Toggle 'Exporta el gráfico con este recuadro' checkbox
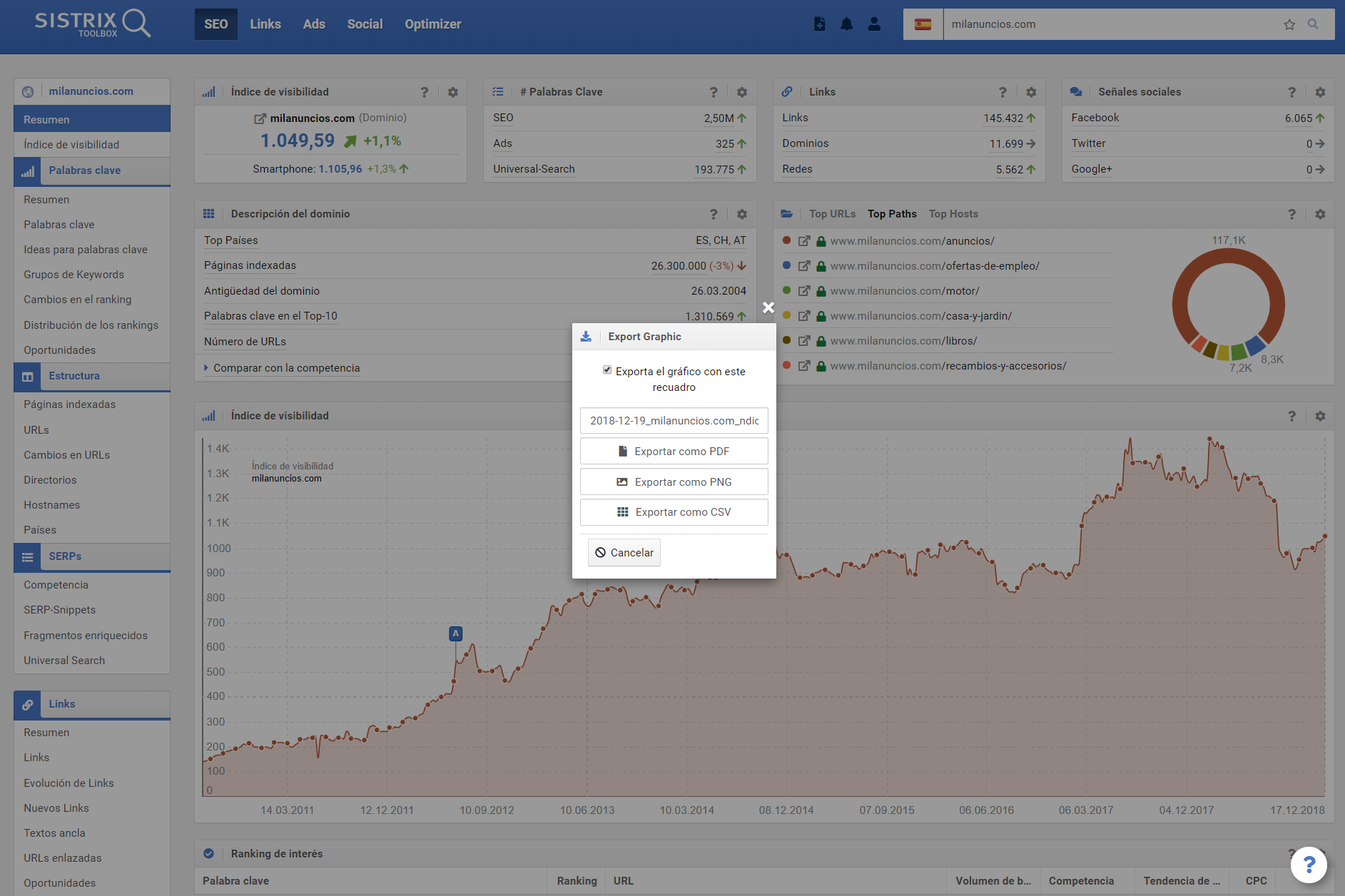This screenshot has height=896, width=1345. pyautogui.click(x=607, y=370)
